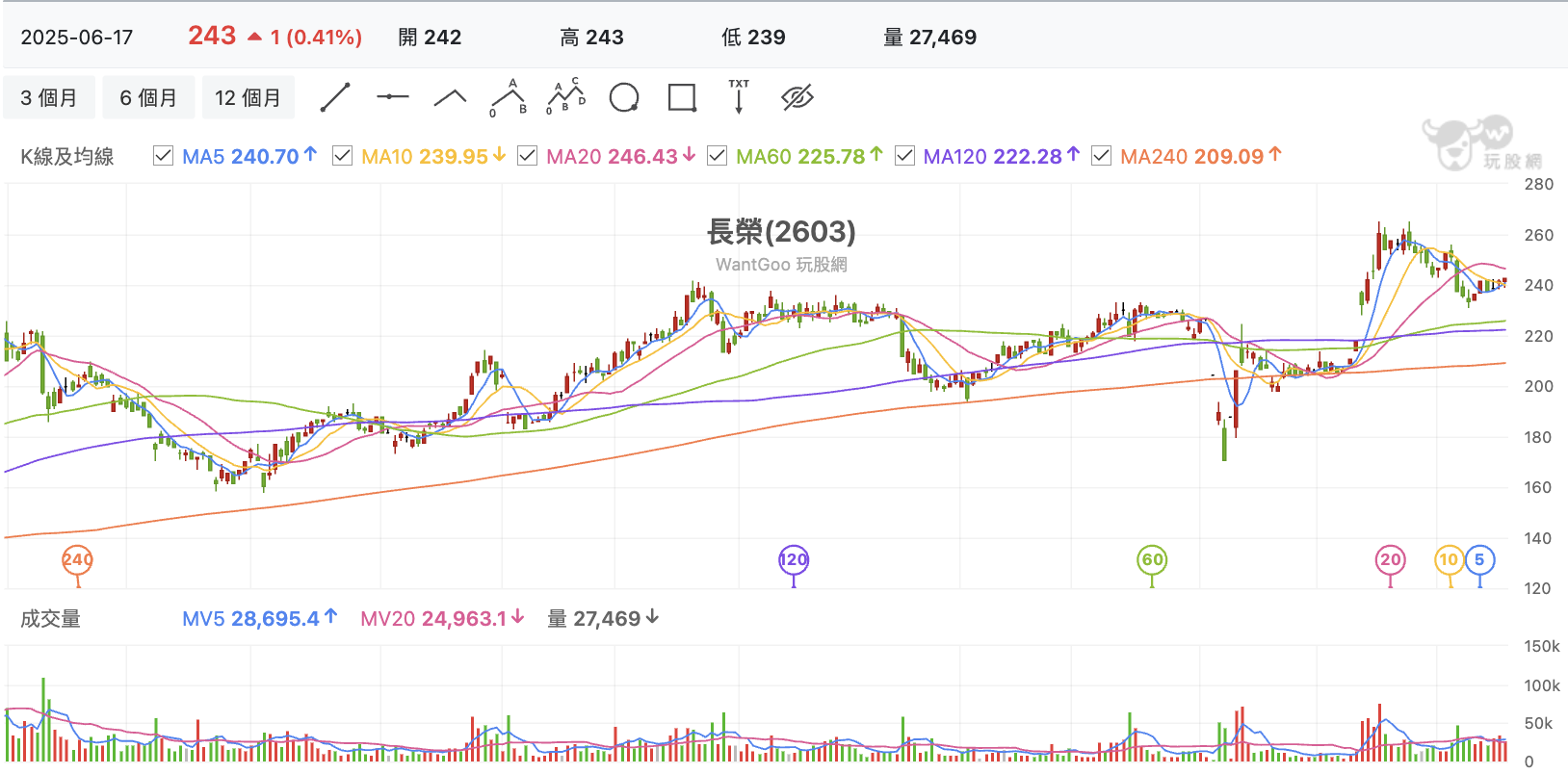Click the orange 240 marker on the chart
Viewport: 1568px width, 774px height.
78,559
